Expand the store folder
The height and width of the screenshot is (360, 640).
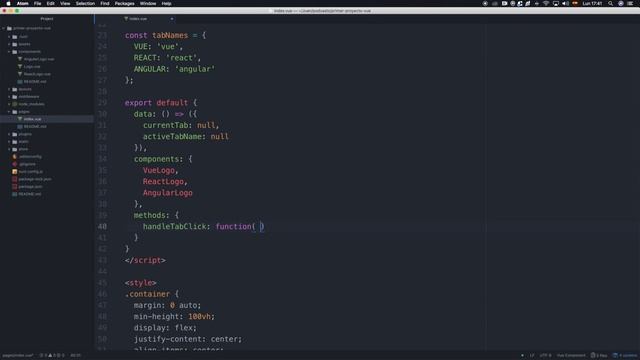(x=9, y=149)
